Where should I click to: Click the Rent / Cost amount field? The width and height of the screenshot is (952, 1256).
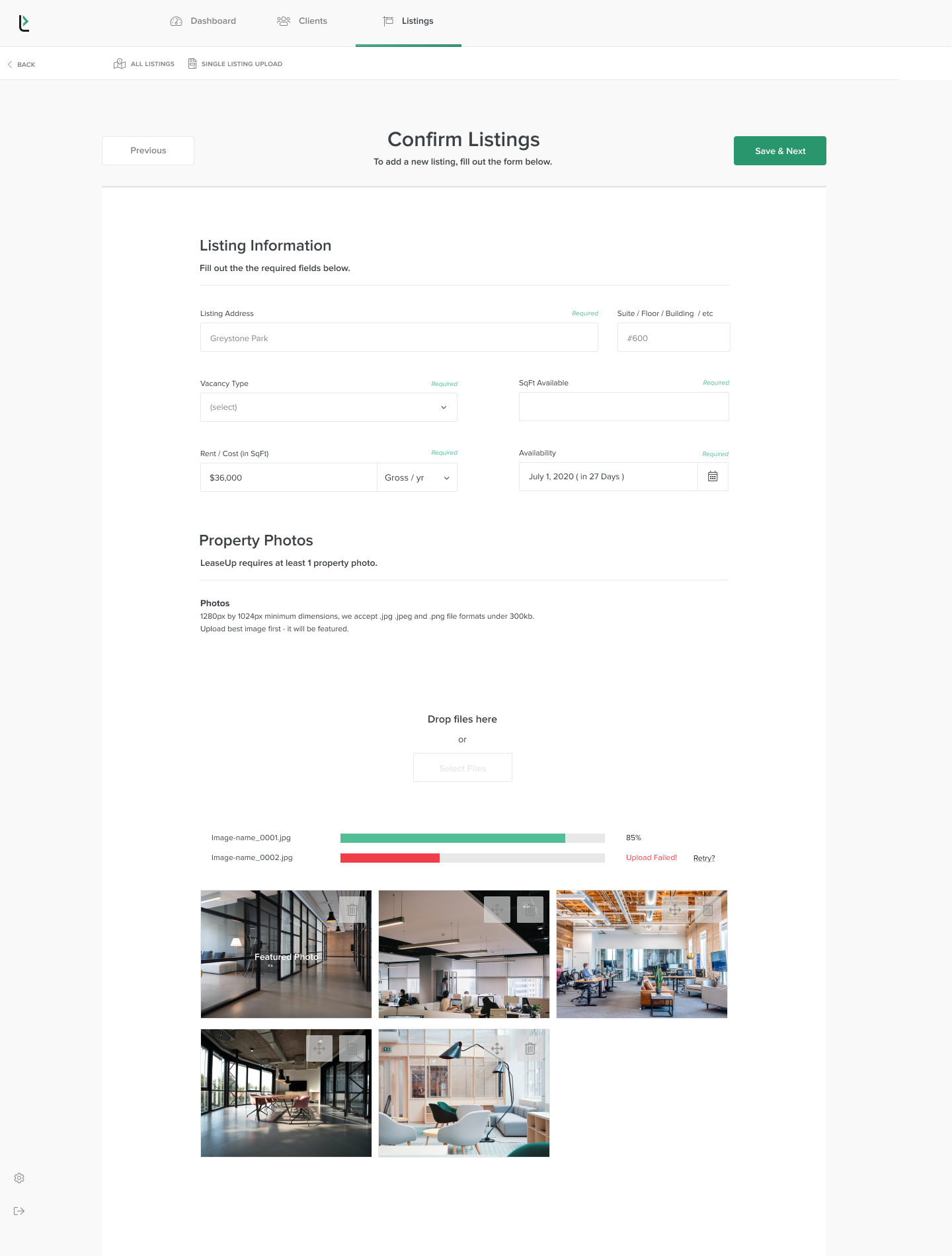pos(288,477)
